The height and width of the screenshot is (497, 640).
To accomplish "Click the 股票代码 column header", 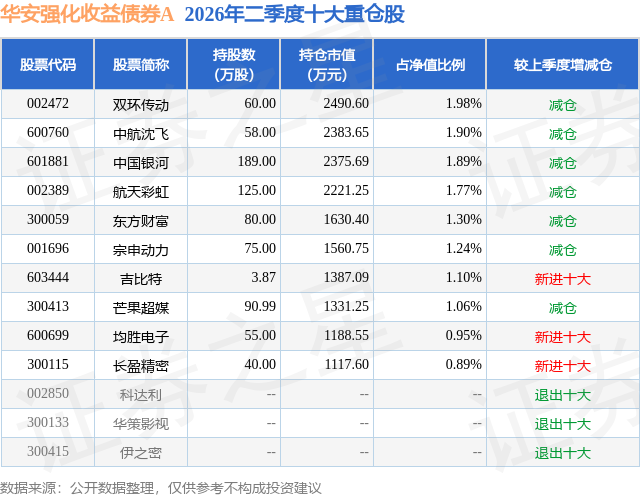I will [48, 64].
